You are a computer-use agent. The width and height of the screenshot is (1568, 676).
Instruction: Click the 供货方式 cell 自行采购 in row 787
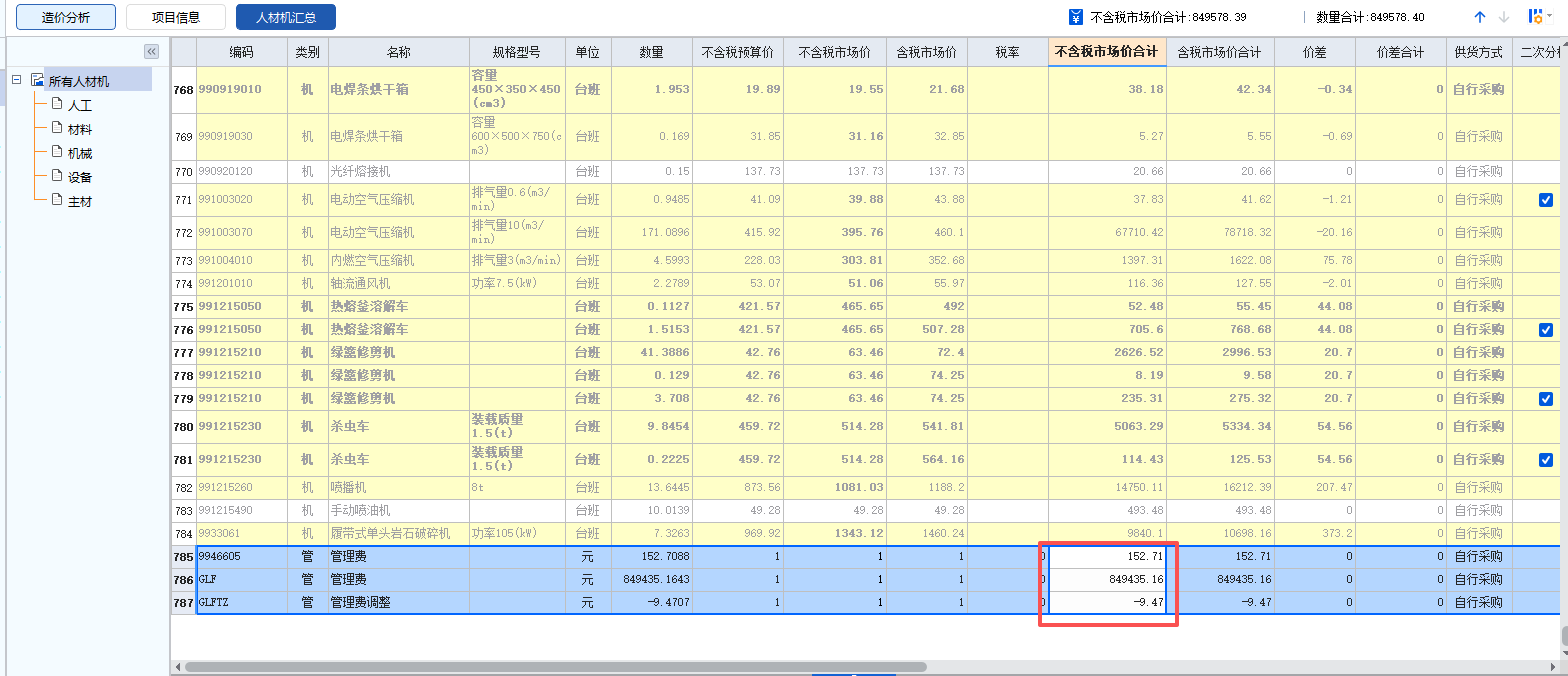[x=1479, y=603]
